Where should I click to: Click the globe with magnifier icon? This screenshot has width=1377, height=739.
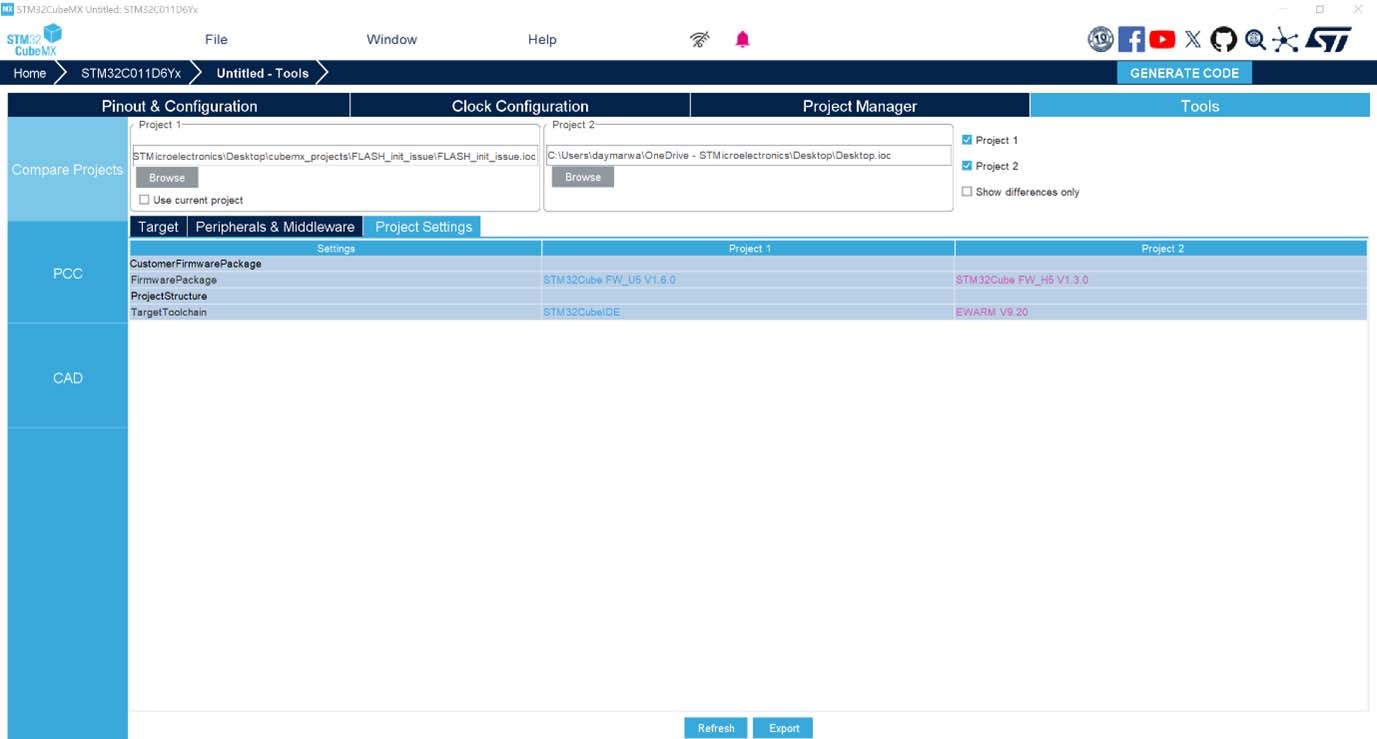(1255, 39)
